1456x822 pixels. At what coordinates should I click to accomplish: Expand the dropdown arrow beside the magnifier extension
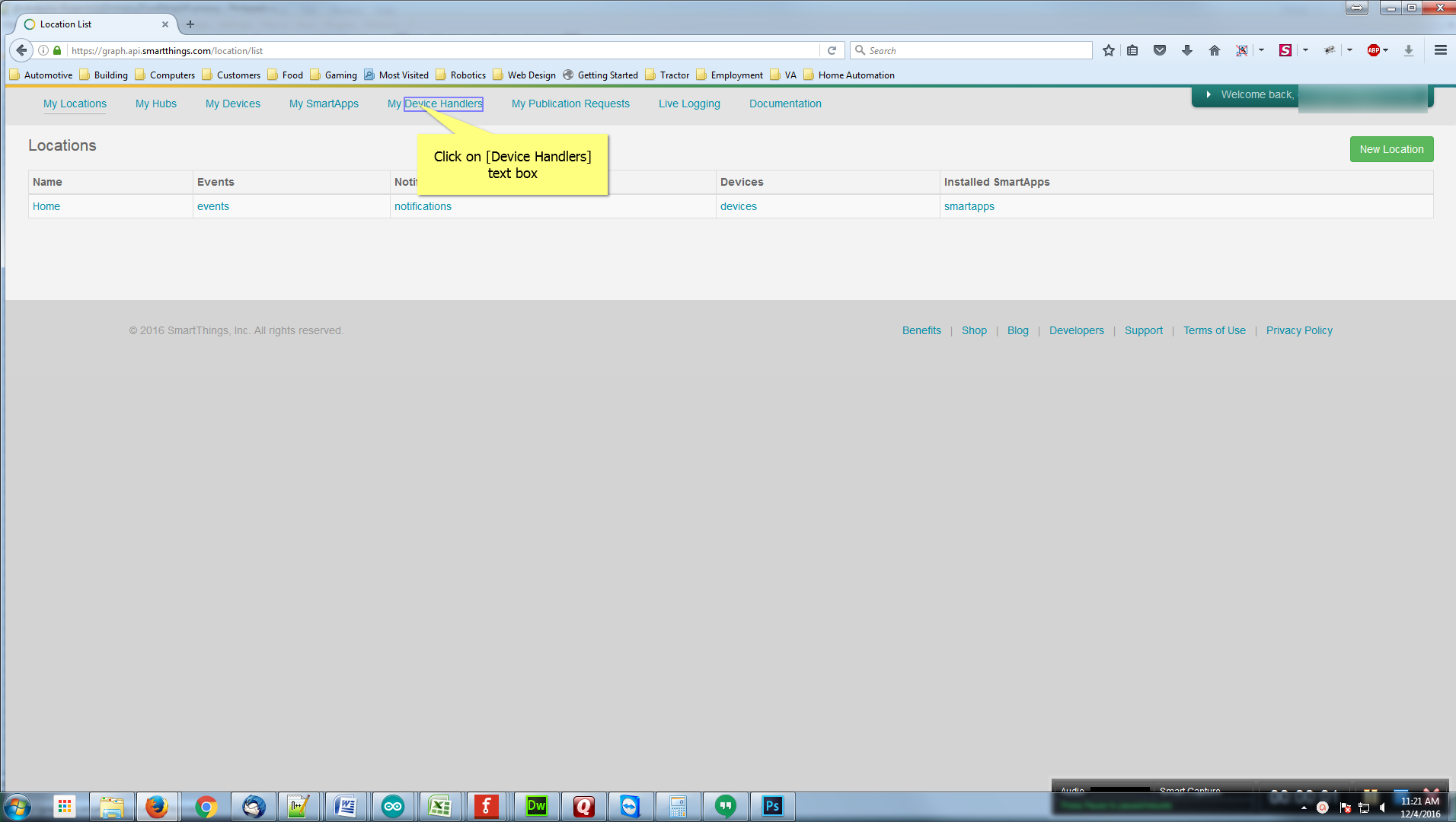click(x=1261, y=50)
